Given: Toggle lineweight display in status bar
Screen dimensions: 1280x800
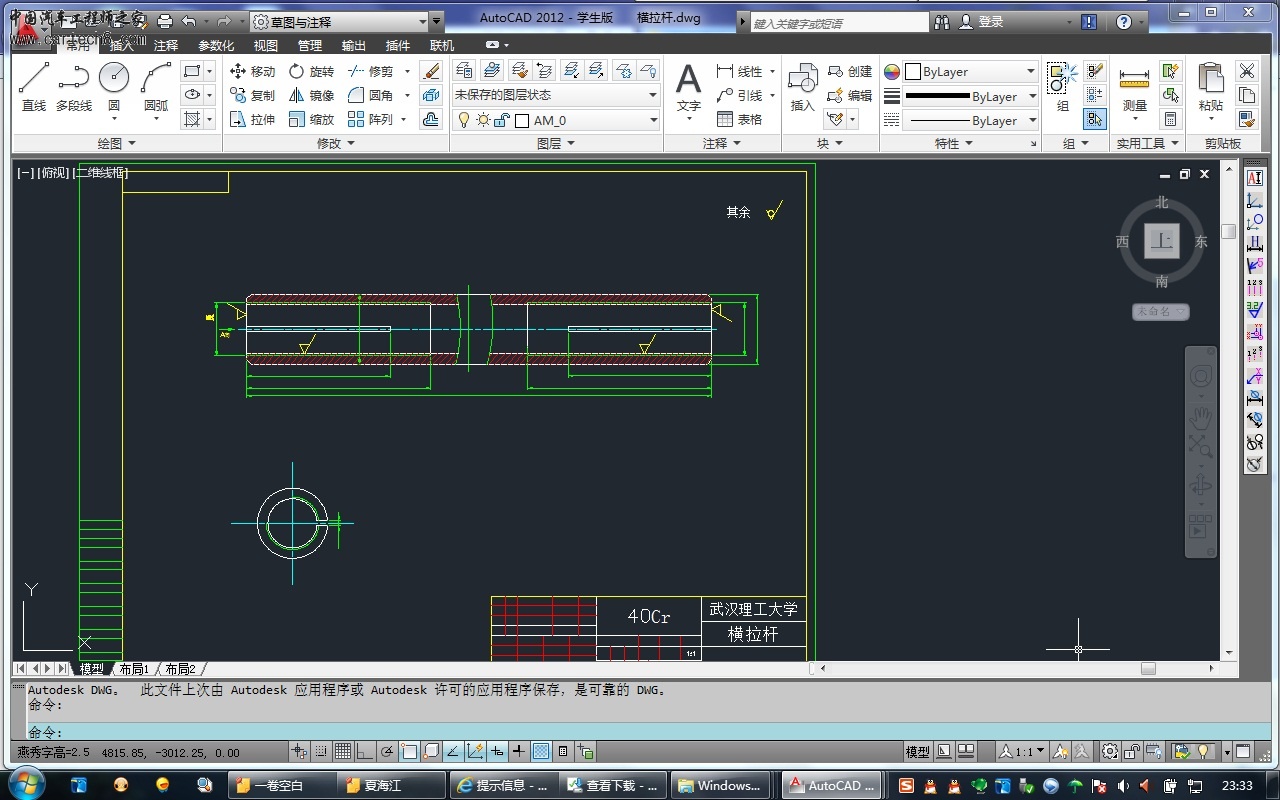Looking at the screenshot, I should pyautogui.click(x=518, y=752).
